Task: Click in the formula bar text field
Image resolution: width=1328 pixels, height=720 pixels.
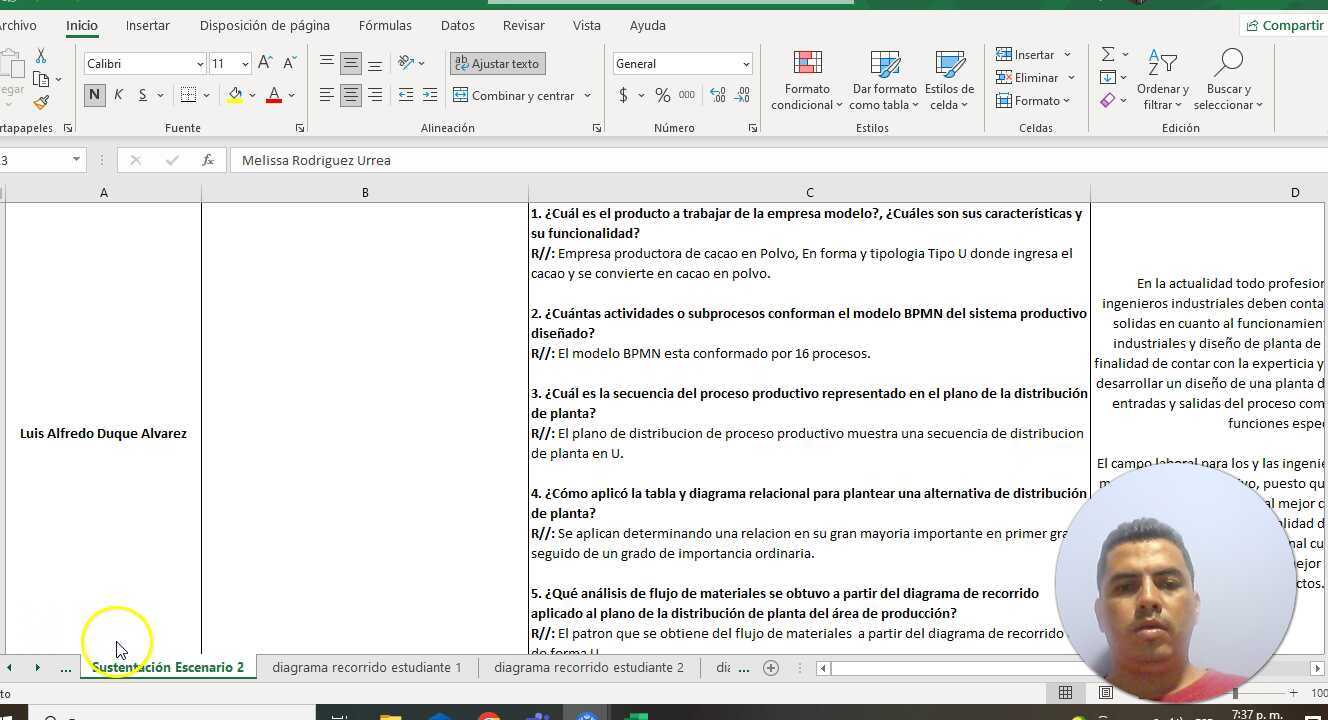Action: click(780, 160)
